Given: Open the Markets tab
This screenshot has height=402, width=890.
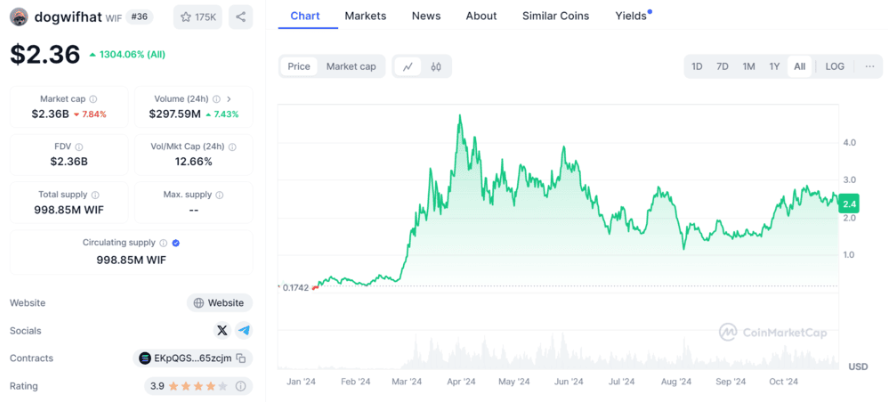Looking at the screenshot, I should point(365,16).
